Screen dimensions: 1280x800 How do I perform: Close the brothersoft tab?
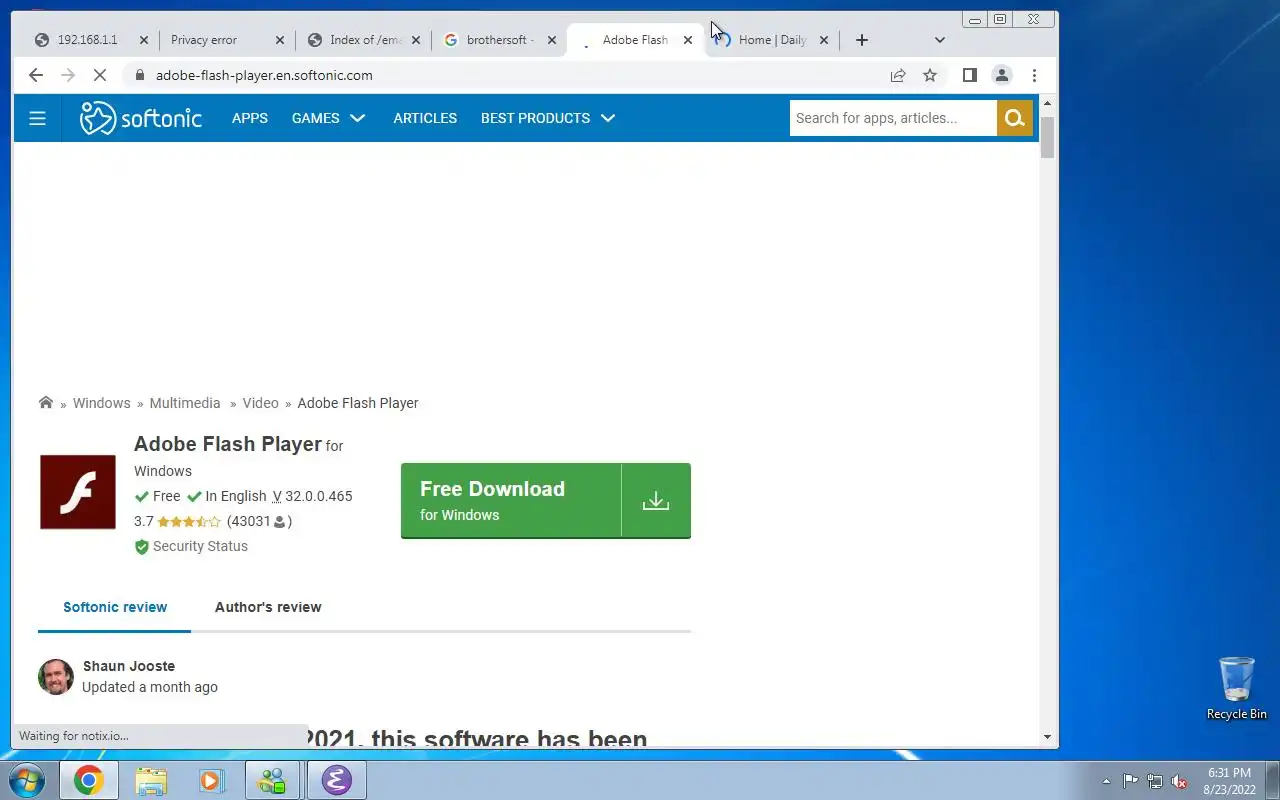click(x=552, y=40)
